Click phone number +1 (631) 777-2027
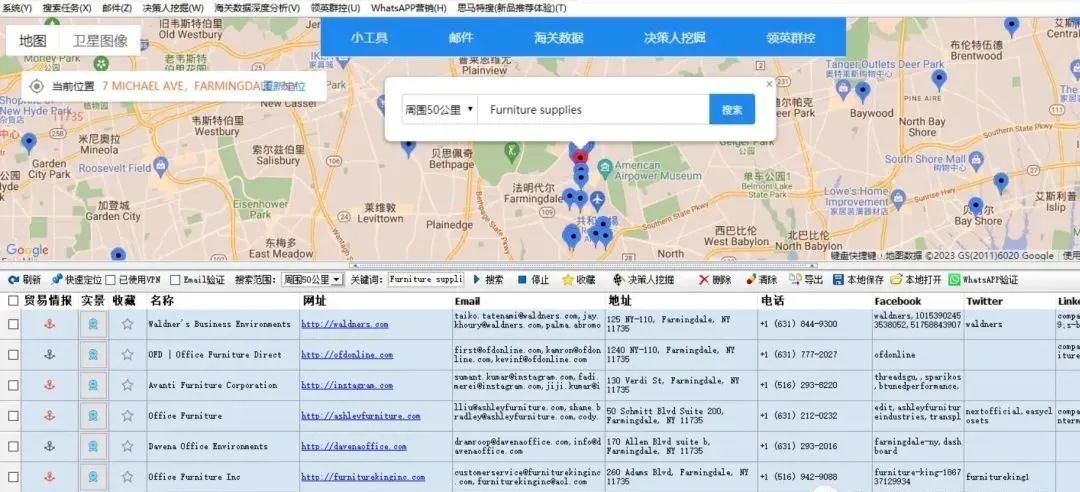Viewport: 1080px width, 492px height. pyautogui.click(x=798, y=354)
